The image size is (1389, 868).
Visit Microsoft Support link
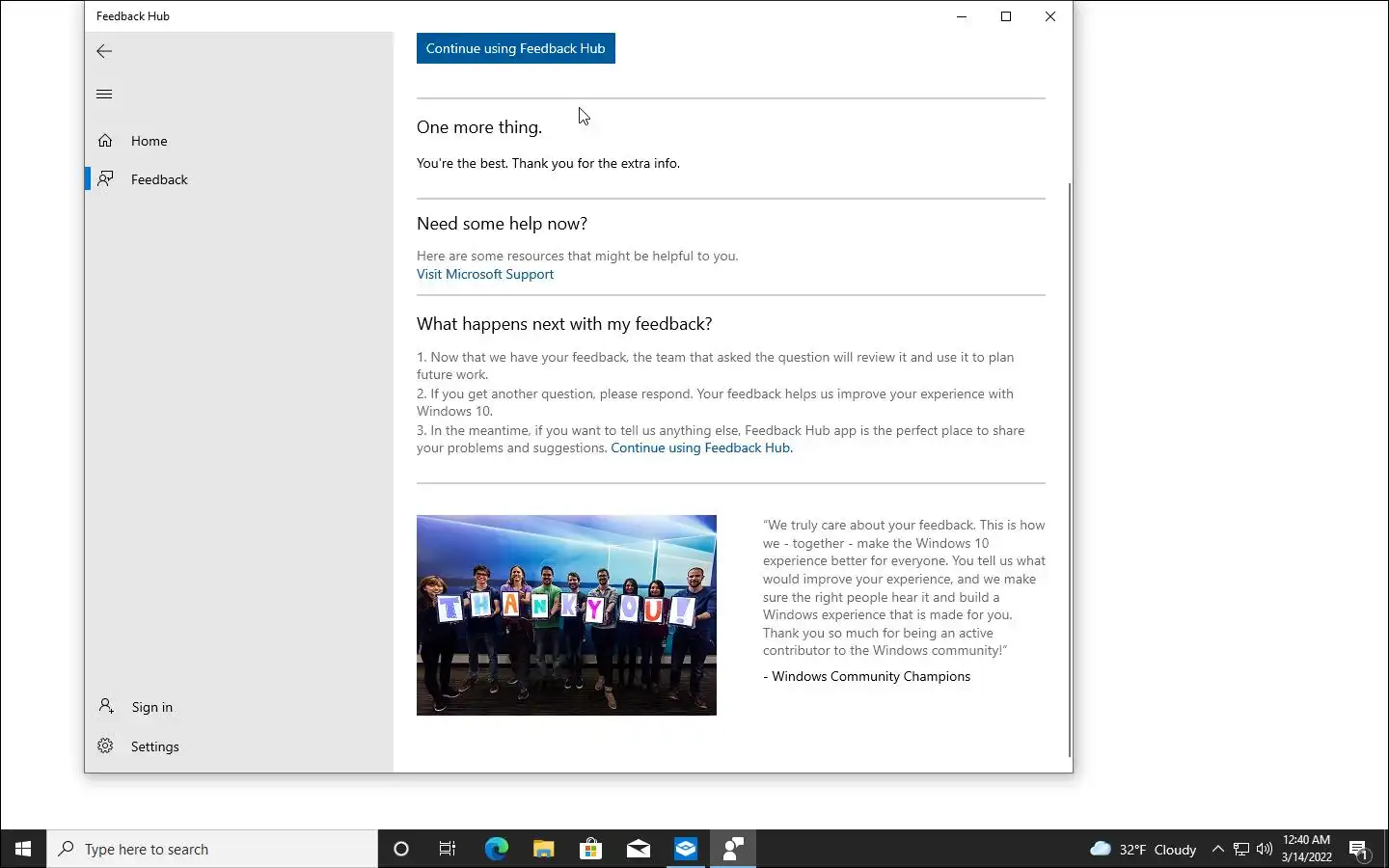[x=485, y=274]
